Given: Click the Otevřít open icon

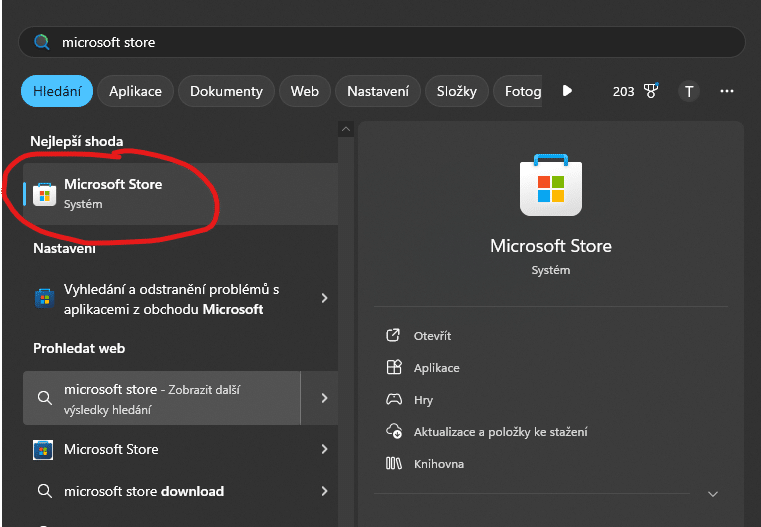Looking at the screenshot, I should pos(394,336).
